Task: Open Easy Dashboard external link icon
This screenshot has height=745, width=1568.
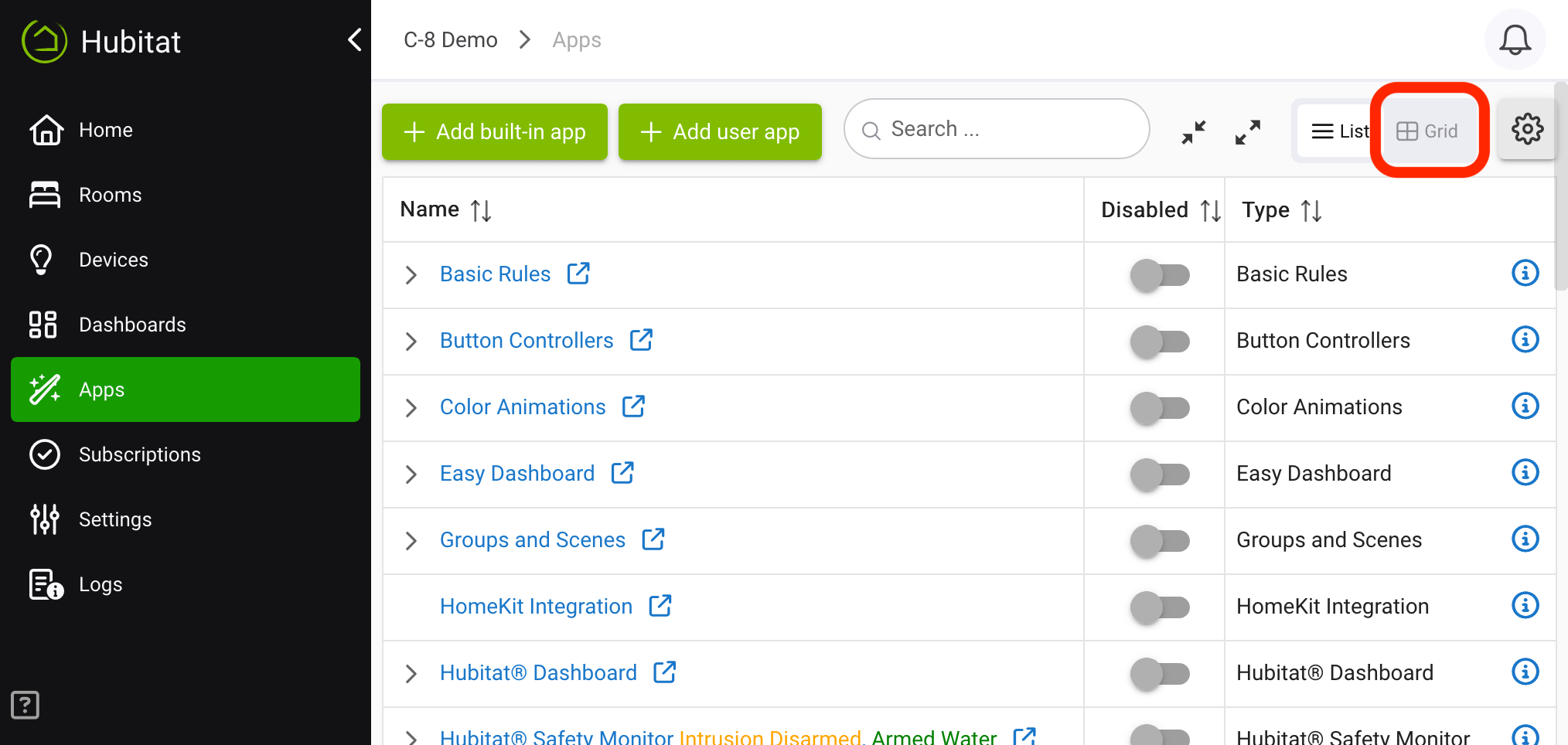Action: 622,472
